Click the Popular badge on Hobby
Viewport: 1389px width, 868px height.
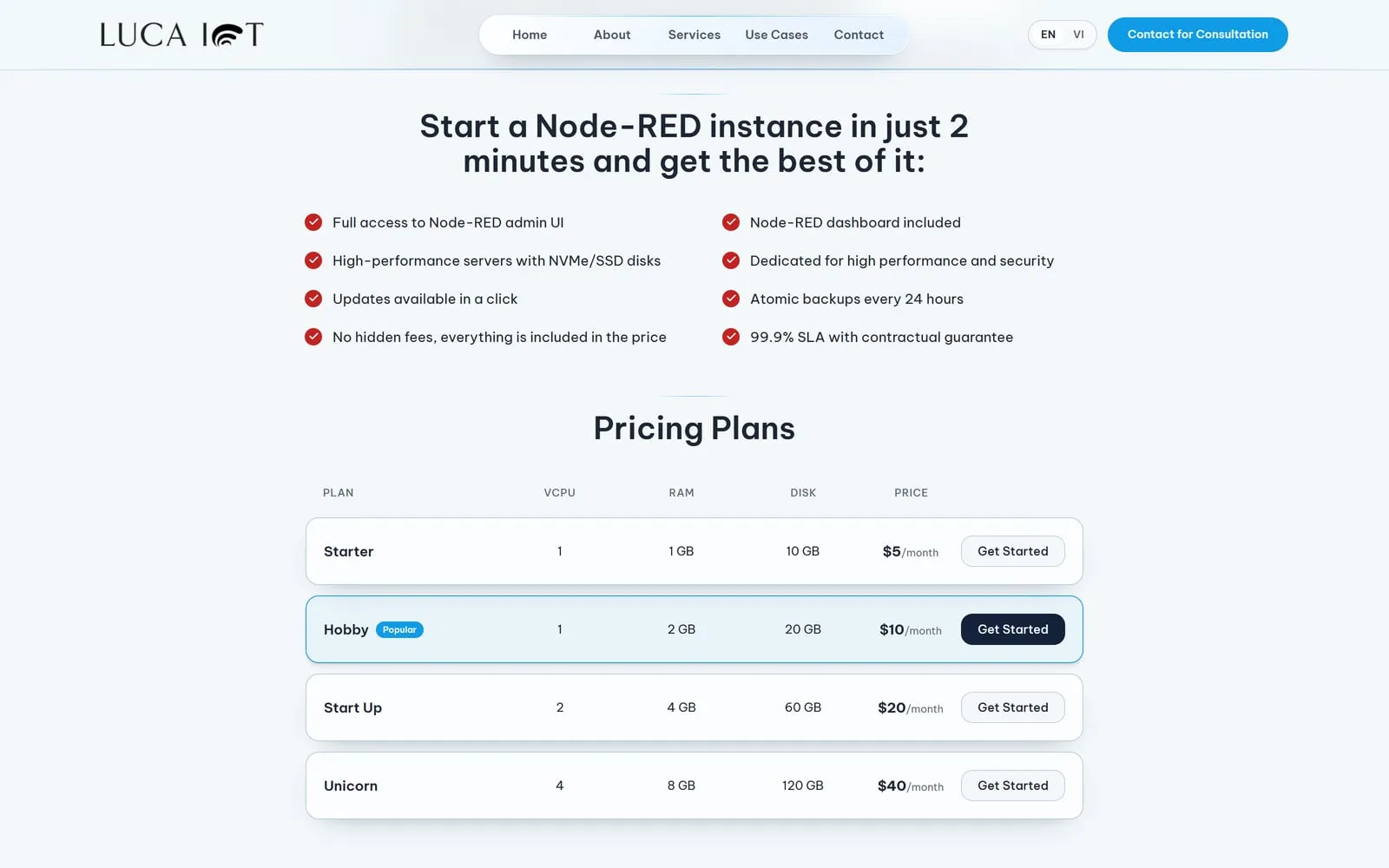pos(399,630)
